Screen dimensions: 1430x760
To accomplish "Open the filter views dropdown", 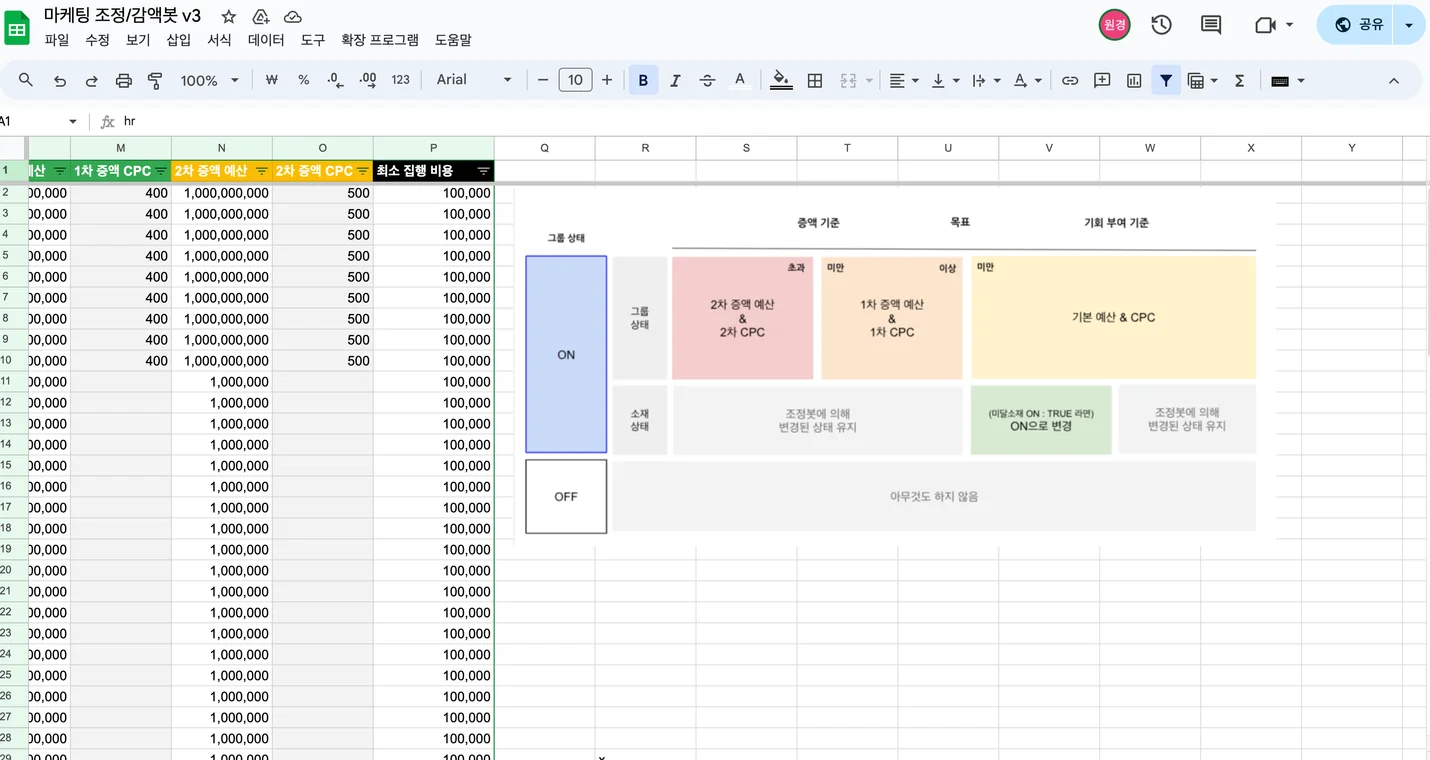I will click(1202, 80).
